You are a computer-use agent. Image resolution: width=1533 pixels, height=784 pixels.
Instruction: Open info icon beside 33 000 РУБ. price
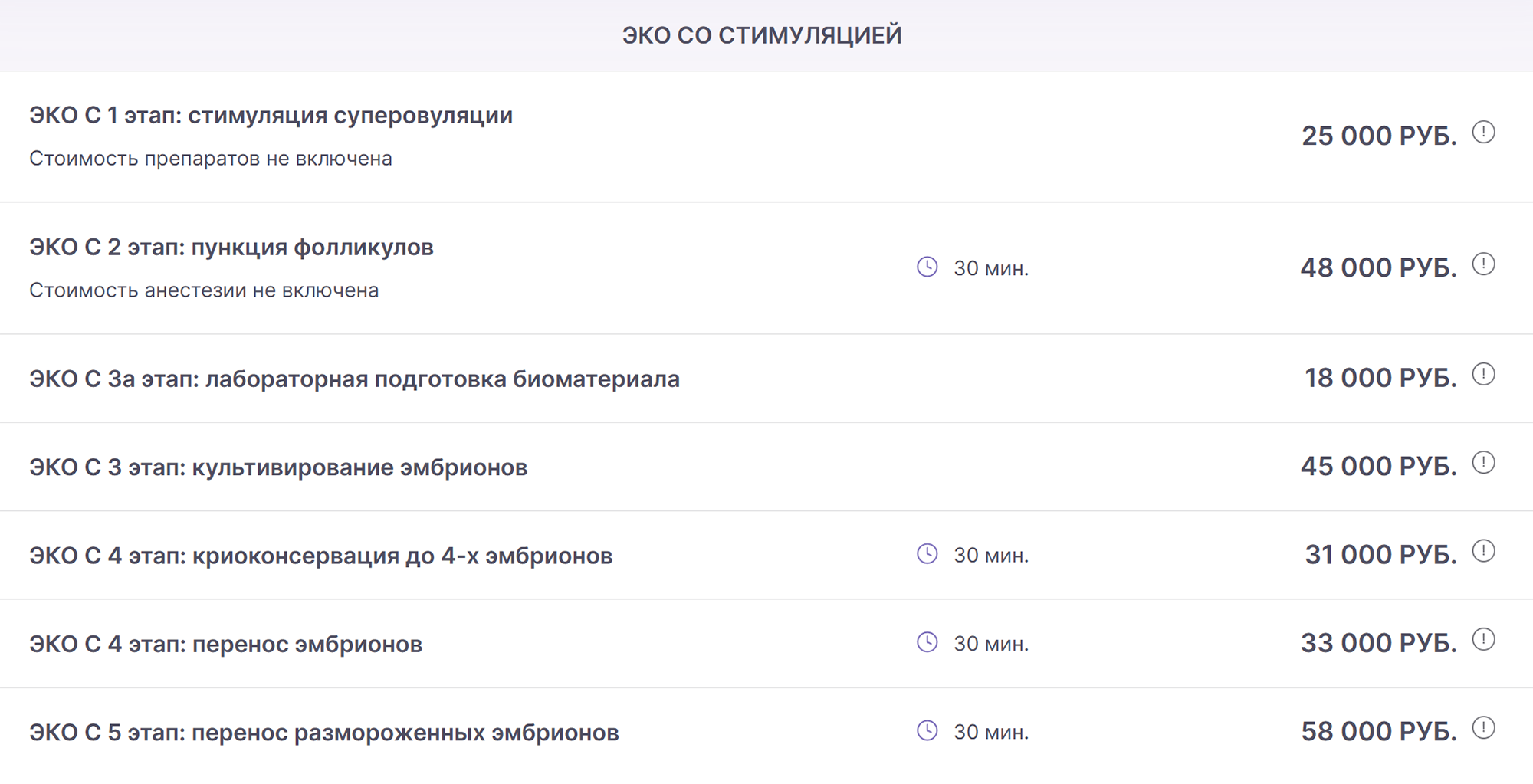click(x=1483, y=639)
